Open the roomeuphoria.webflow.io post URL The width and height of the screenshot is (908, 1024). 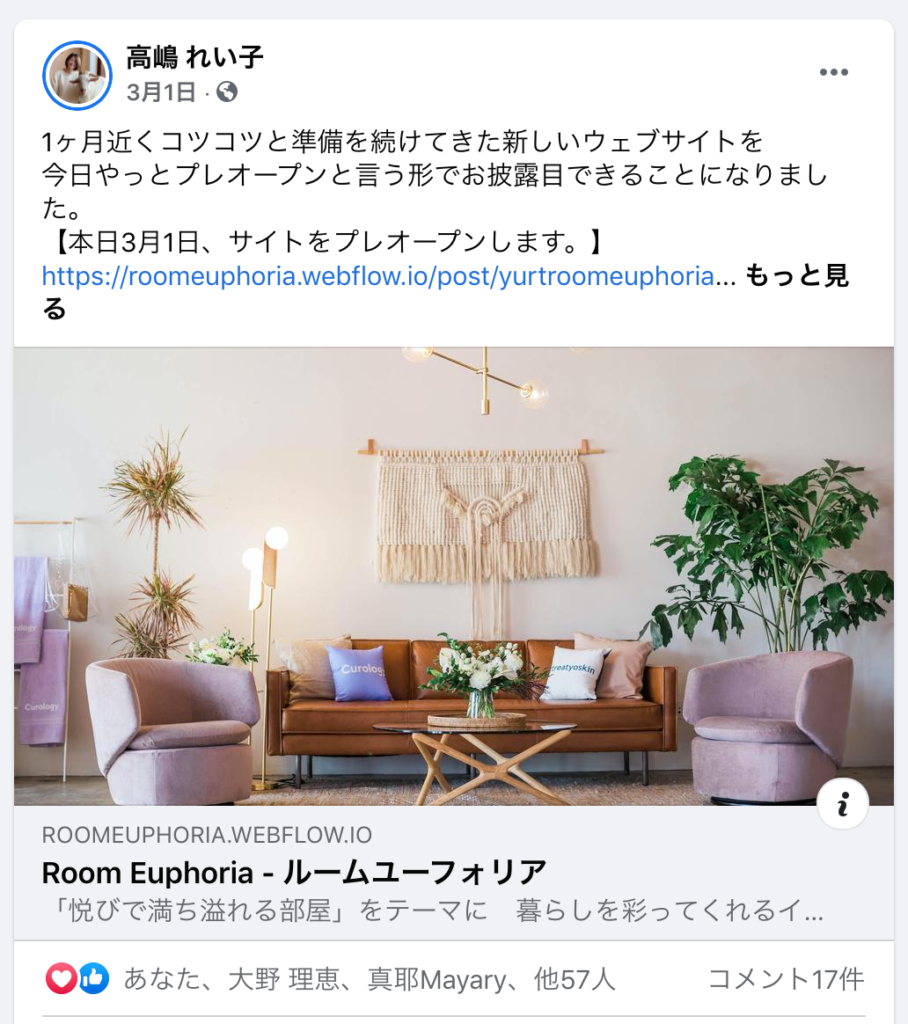(x=378, y=276)
